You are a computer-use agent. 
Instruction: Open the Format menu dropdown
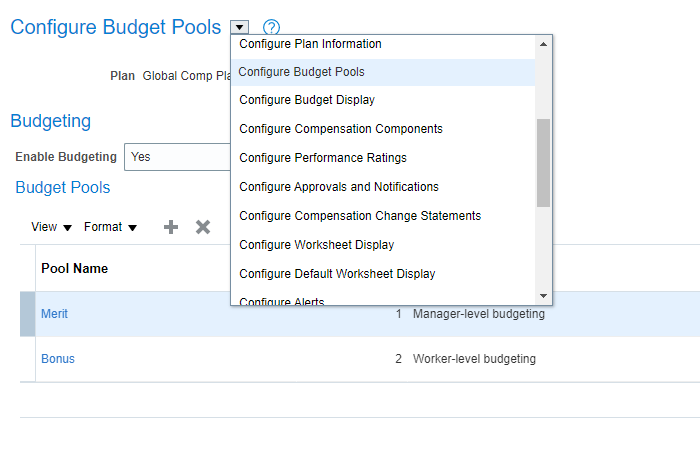click(x=110, y=227)
